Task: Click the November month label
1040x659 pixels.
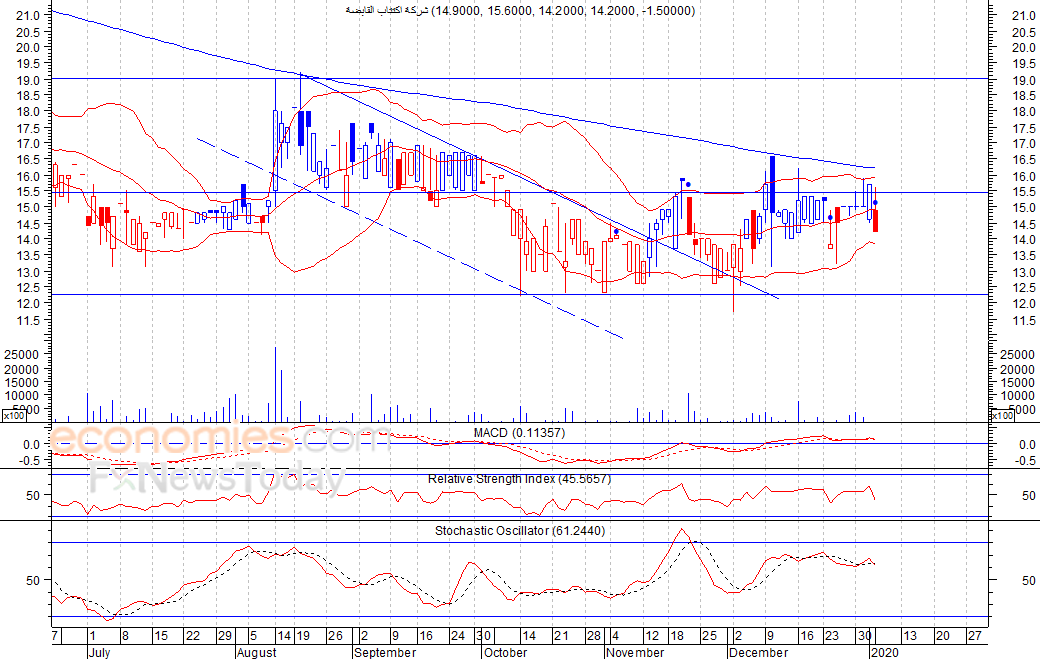Action: pyautogui.click(x=635, y=652)
